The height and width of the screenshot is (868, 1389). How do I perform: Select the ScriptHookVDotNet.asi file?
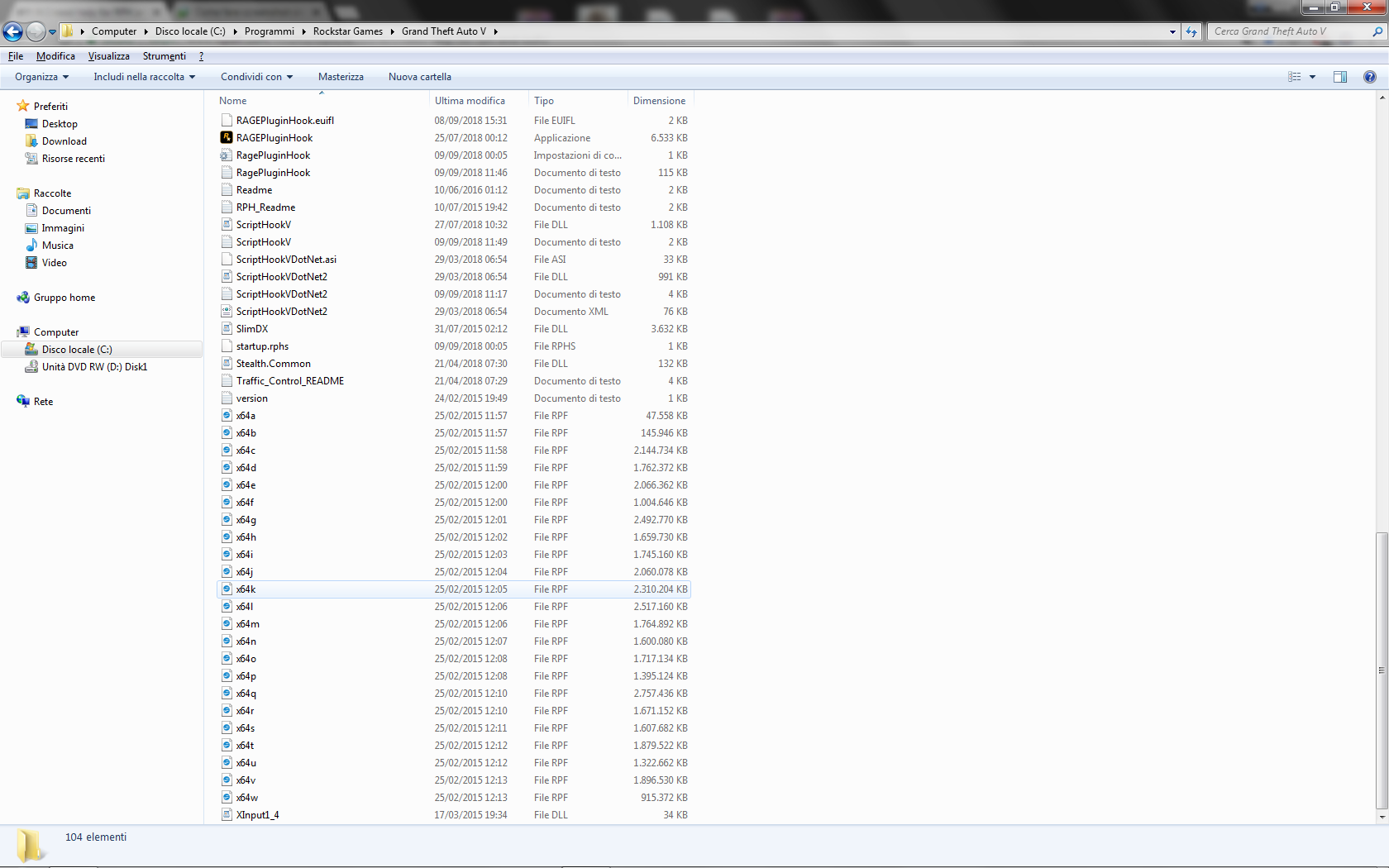[x=286, y=260]
